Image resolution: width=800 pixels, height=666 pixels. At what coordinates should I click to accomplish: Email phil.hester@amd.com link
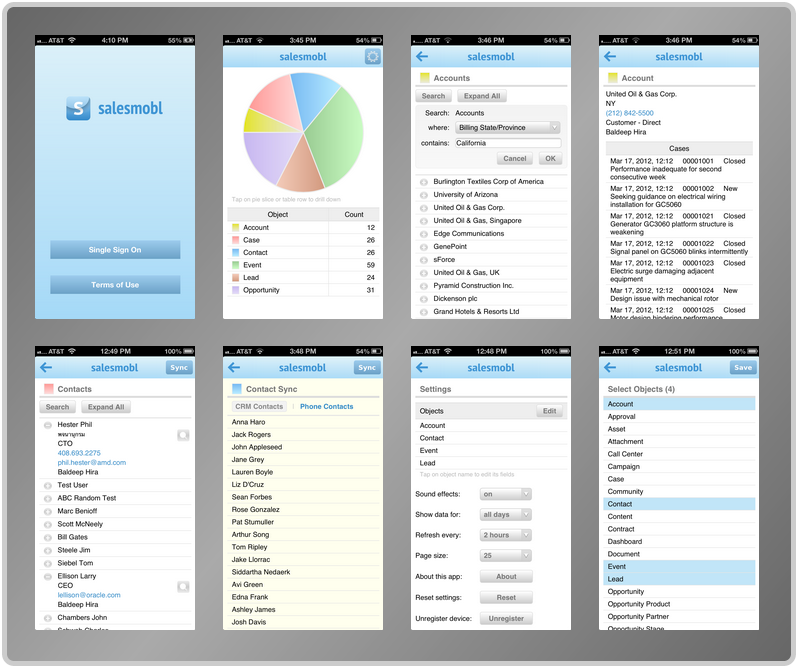[92, 462]
